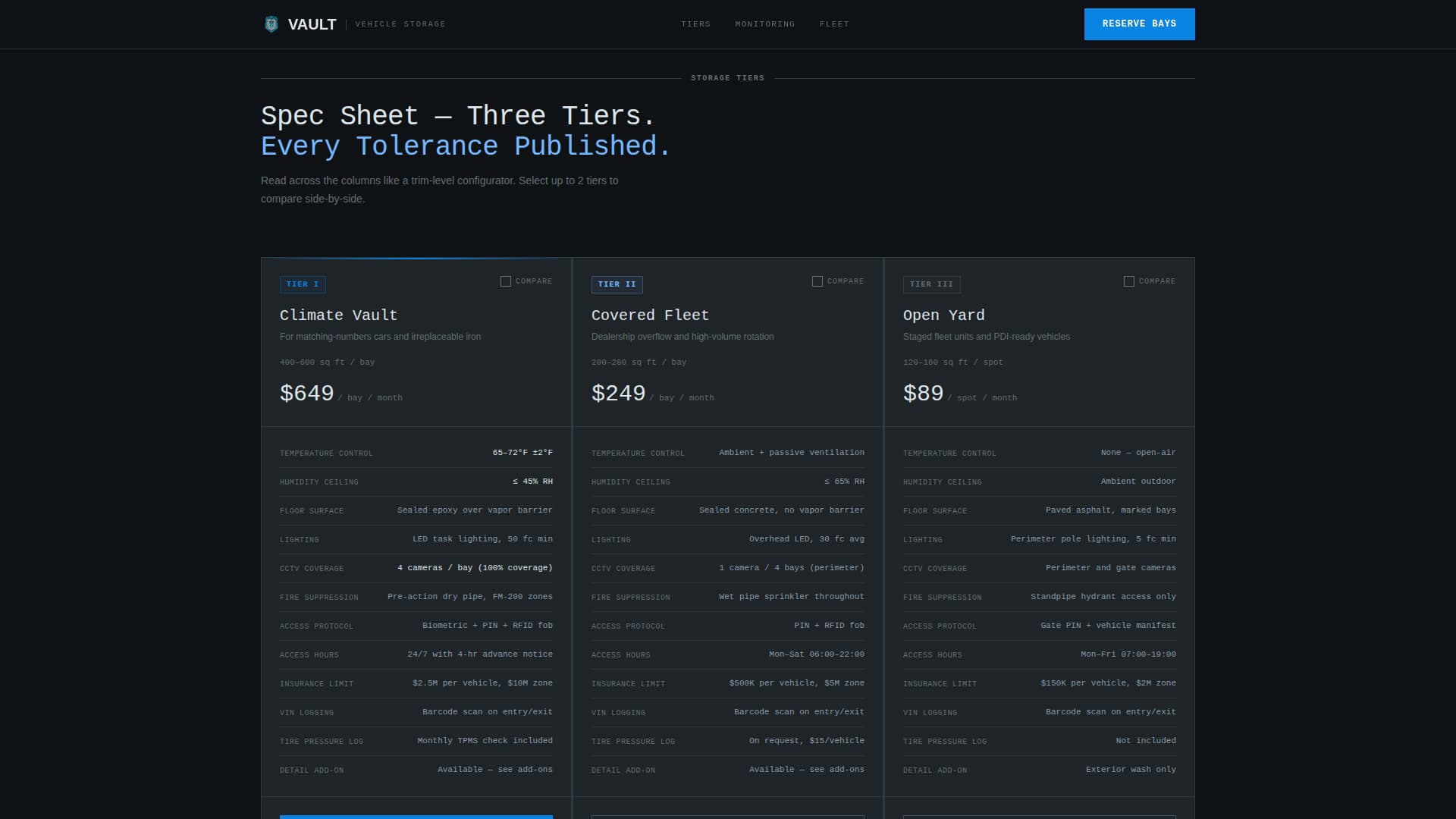Go to the FLEET nav link

tap(834, 24)
